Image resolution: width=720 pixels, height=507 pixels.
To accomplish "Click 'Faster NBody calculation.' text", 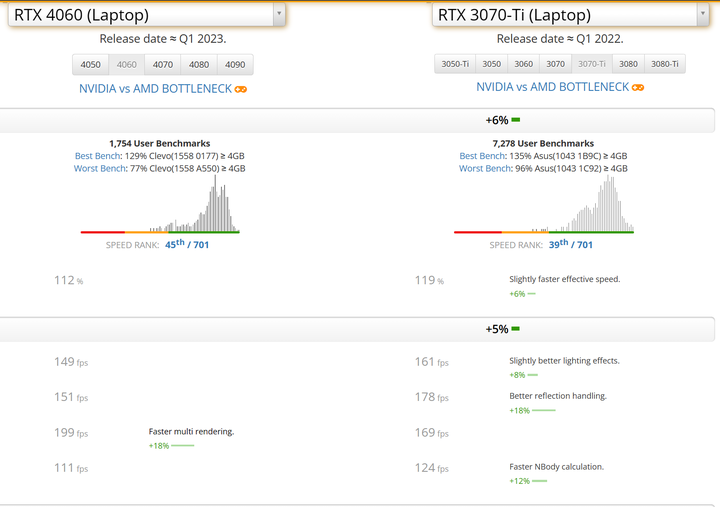I will pos(557,467).
